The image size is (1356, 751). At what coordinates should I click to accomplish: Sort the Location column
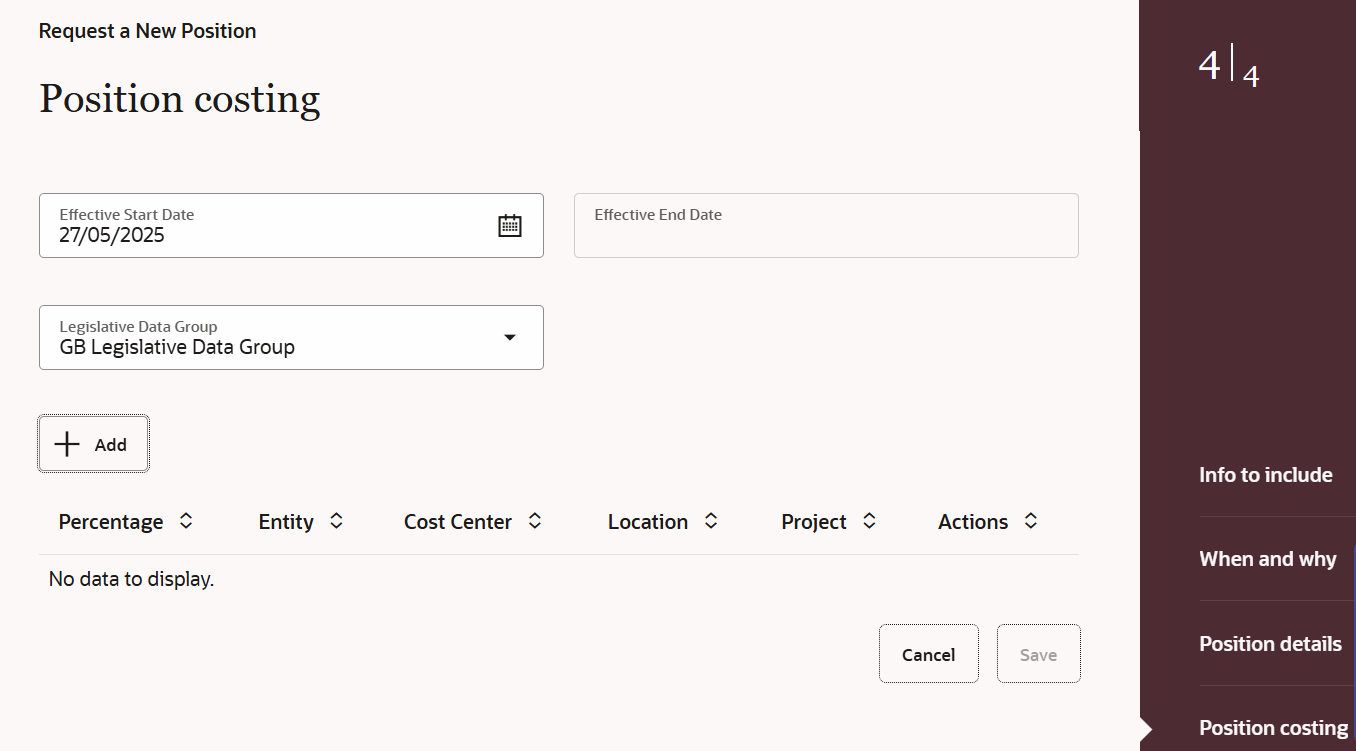710,521
